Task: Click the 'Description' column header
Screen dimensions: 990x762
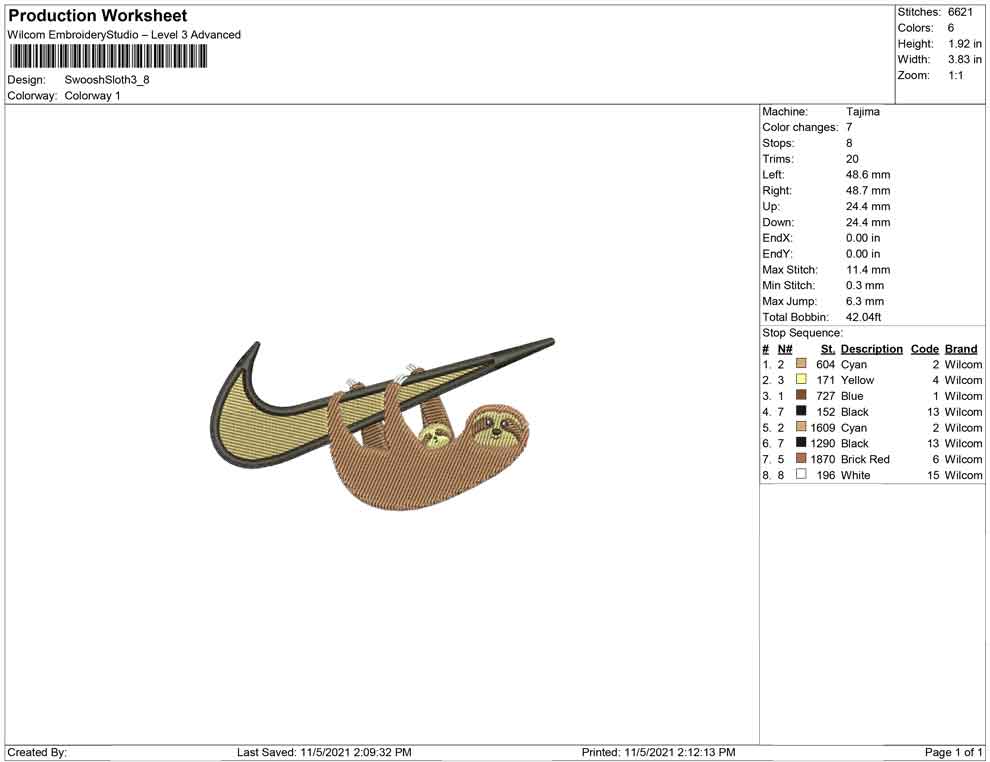Action: [871, 349]
